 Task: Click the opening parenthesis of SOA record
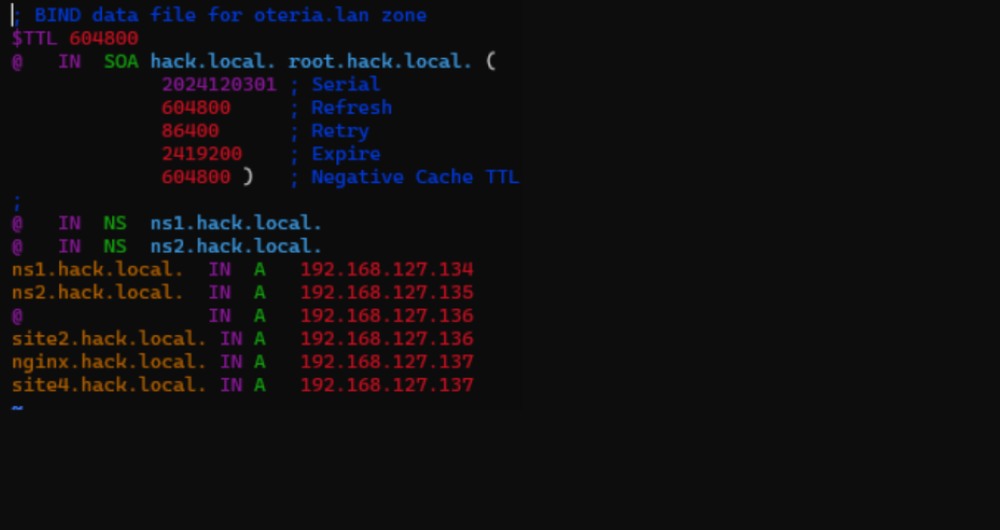pos(490,62)
